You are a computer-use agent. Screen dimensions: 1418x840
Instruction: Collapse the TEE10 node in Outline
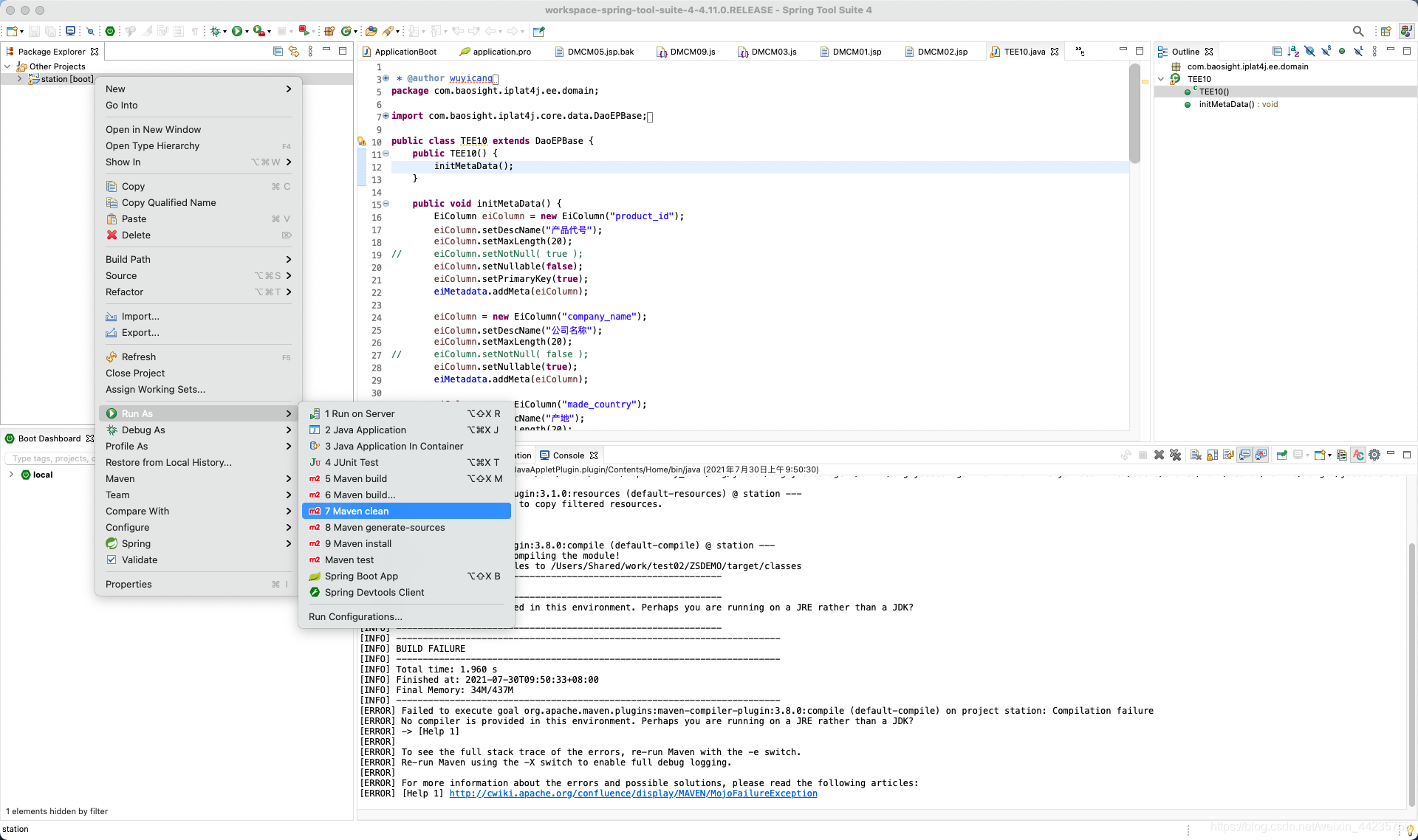click(1161, 79)
